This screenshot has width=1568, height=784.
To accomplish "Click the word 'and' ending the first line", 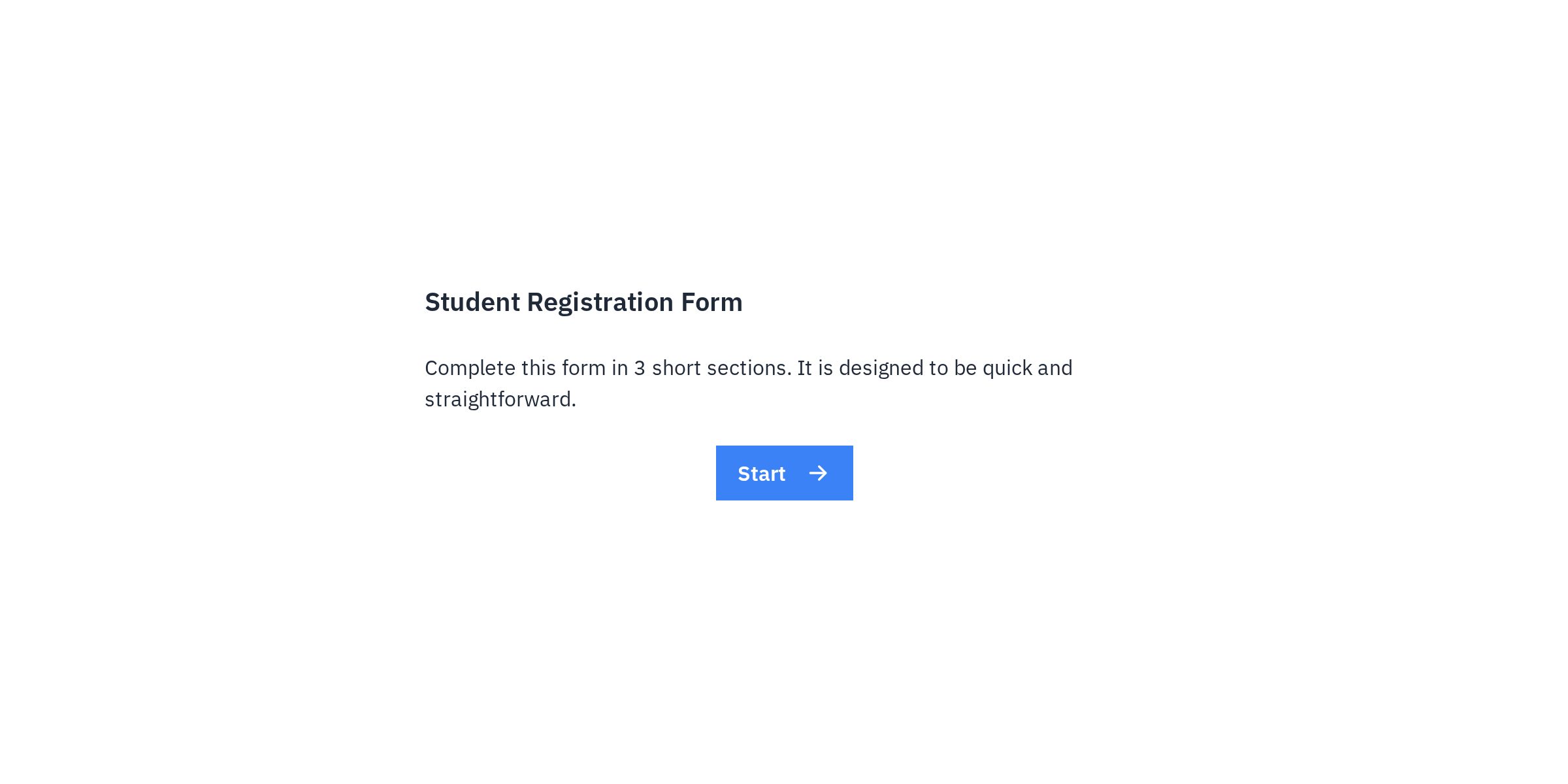I will tap(1055, 368).
